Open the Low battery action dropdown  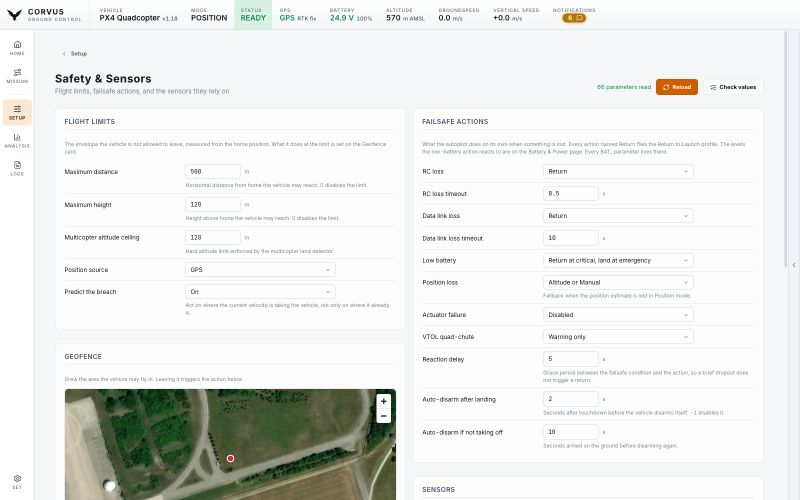tap(618, 260)
